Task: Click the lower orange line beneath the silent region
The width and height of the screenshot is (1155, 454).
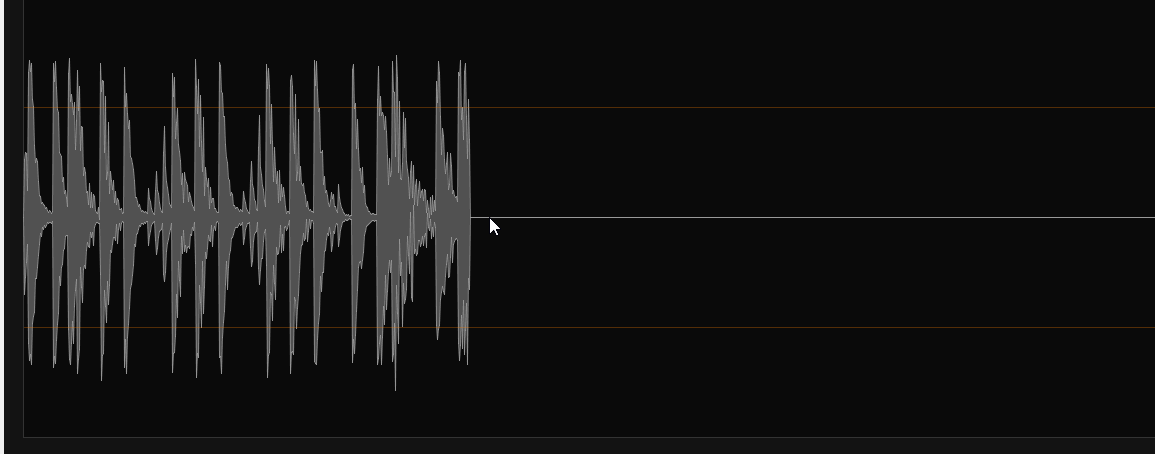Action: click(812, 327)
